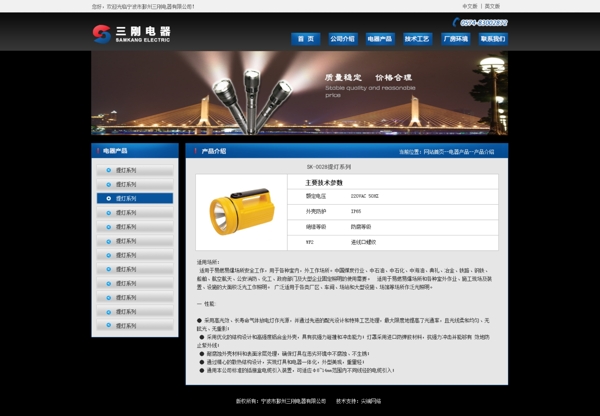Screen dimensions: 600x416
Task: Go to the 电器产品 navigation tab
Action: 380,39
